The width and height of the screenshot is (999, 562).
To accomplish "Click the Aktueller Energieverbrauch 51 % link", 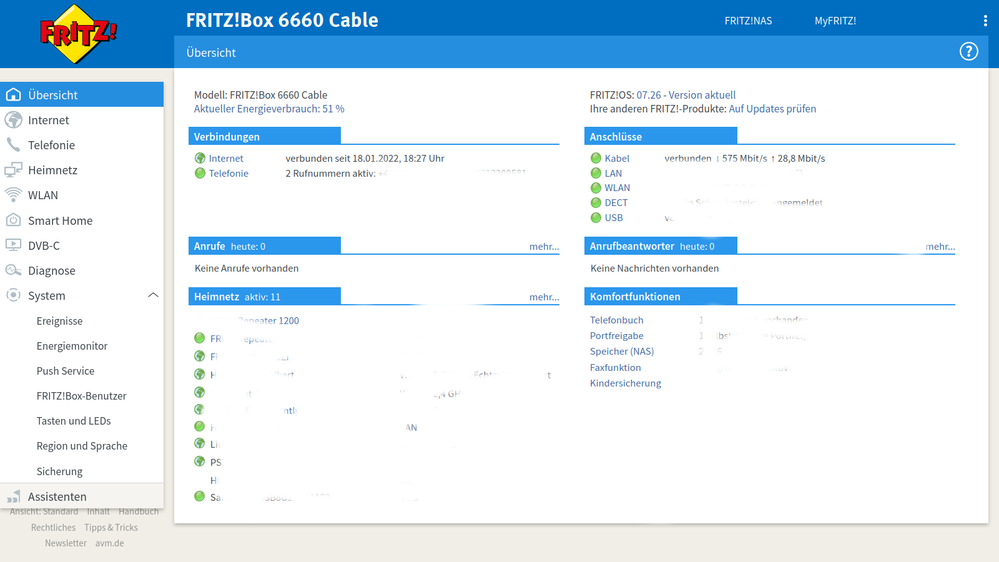I will 269,109.
